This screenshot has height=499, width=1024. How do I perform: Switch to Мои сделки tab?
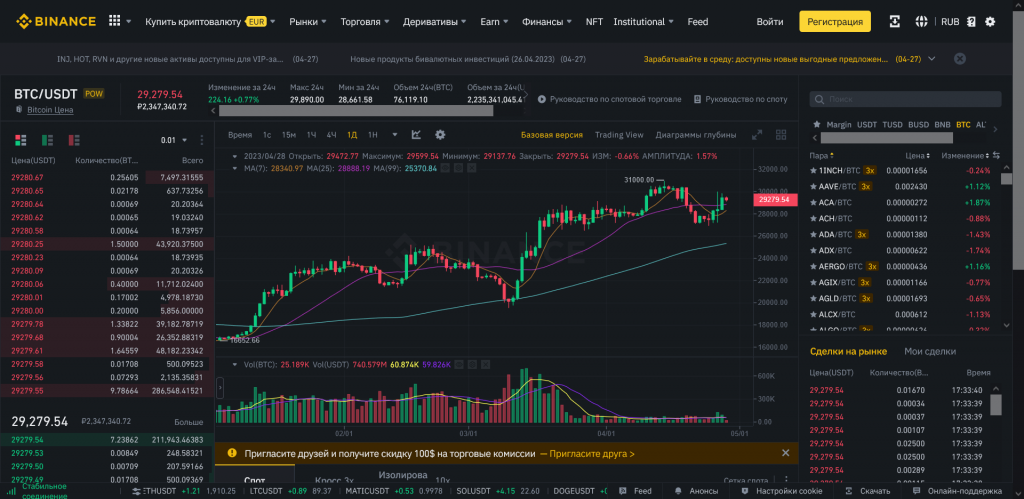click(x=930, y=351)
